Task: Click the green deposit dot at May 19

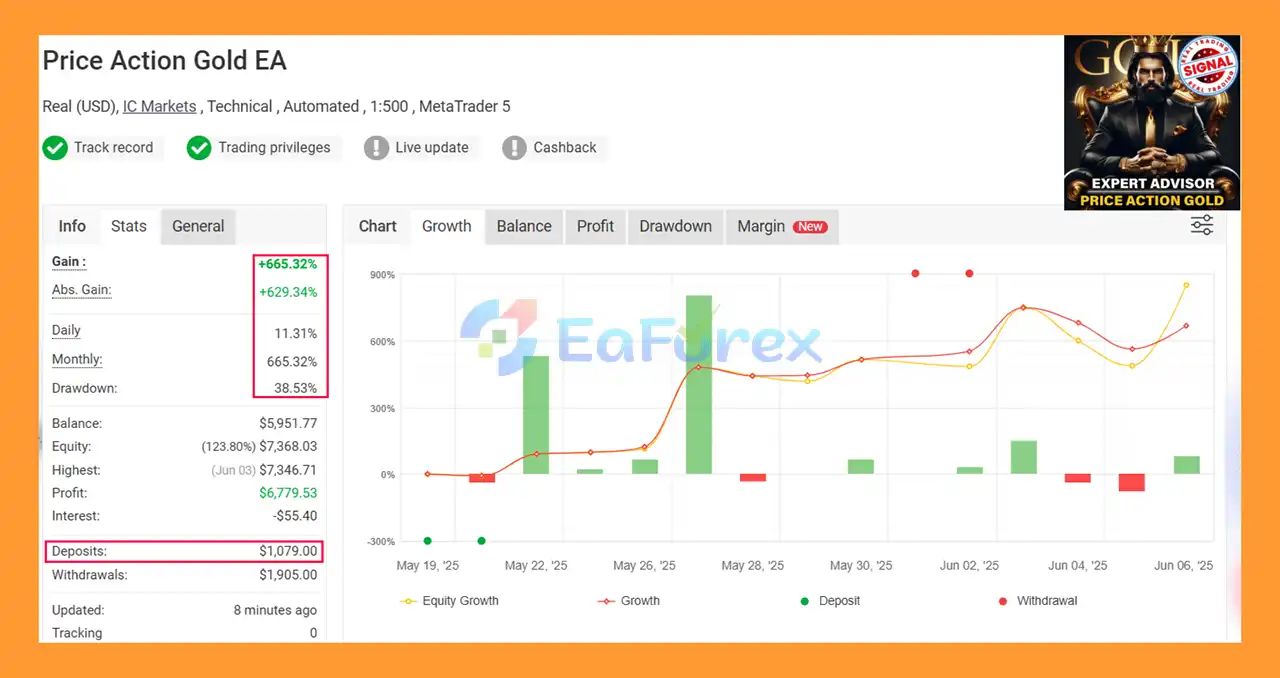Action: point(428,541)
